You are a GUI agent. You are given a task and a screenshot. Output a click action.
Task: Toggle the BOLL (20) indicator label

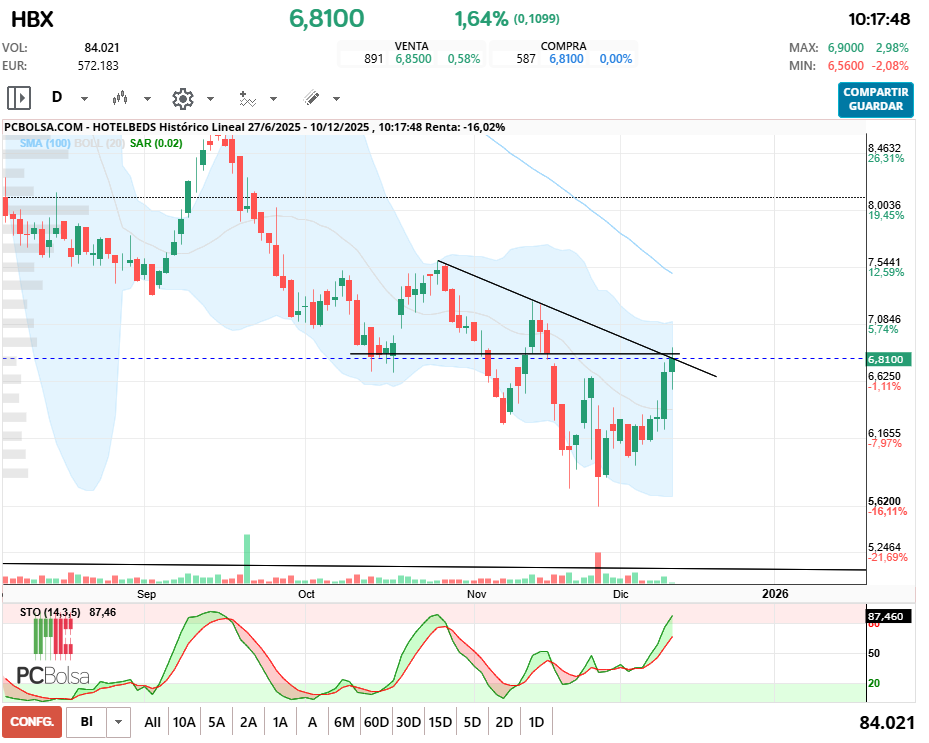click(x=99, y=144)
